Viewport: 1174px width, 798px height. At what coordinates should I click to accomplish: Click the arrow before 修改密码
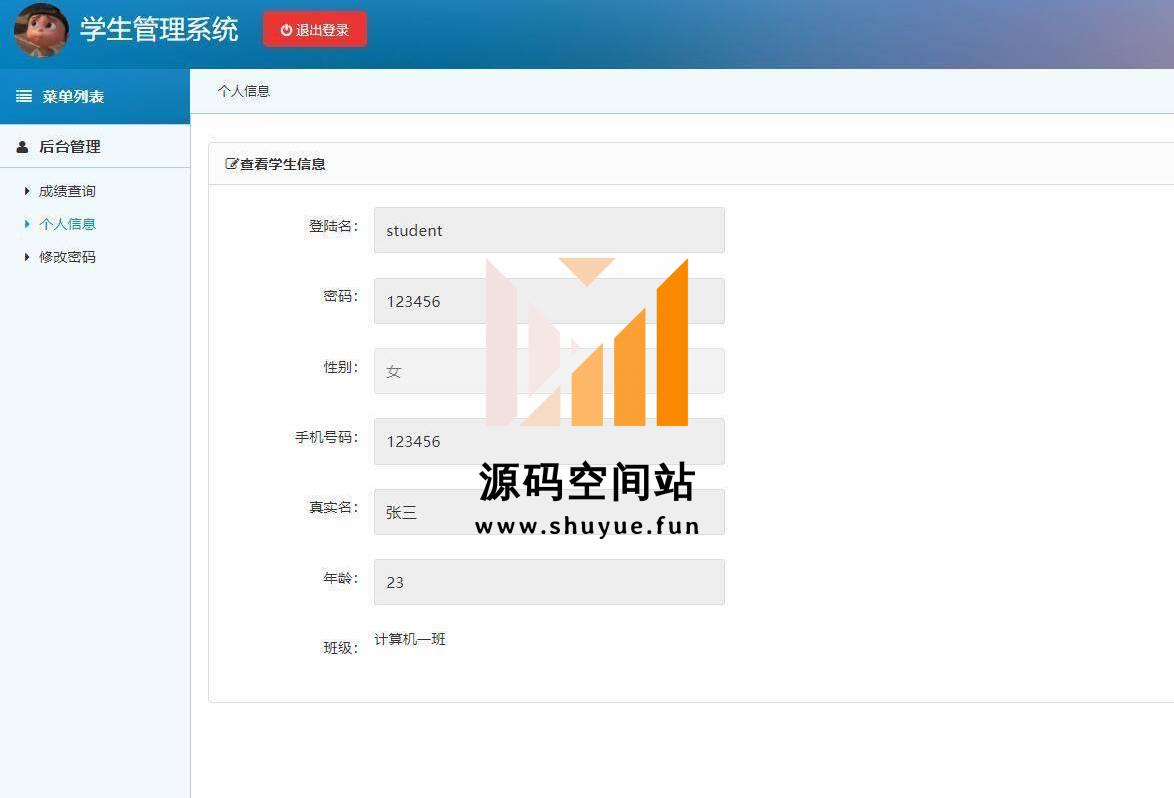coord(27,257)
